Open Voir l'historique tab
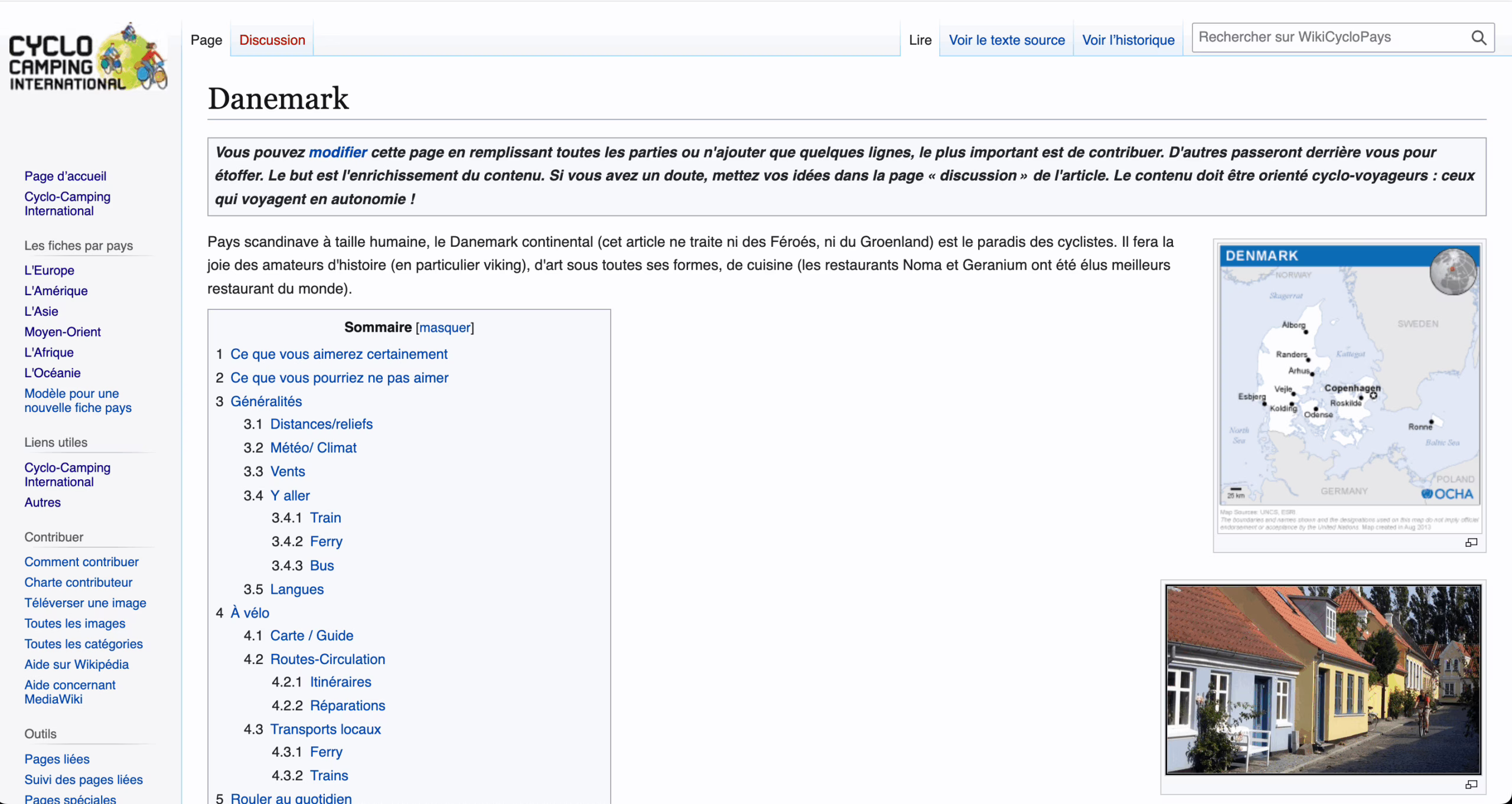 (x=1128, y=40)
